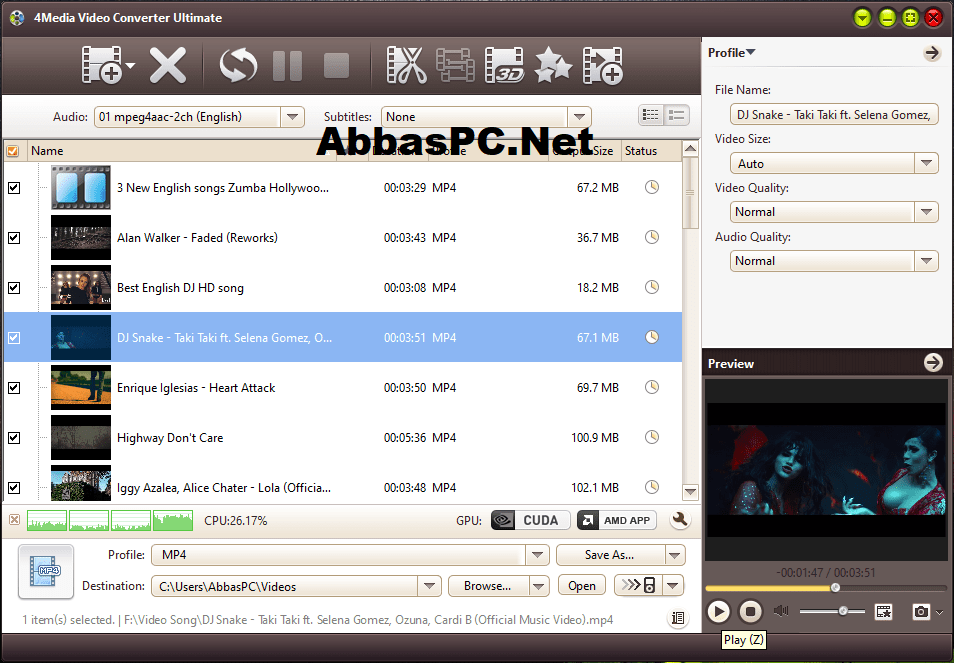
Task: Click the Preview panel arrow button
Action: pos(933,363)
